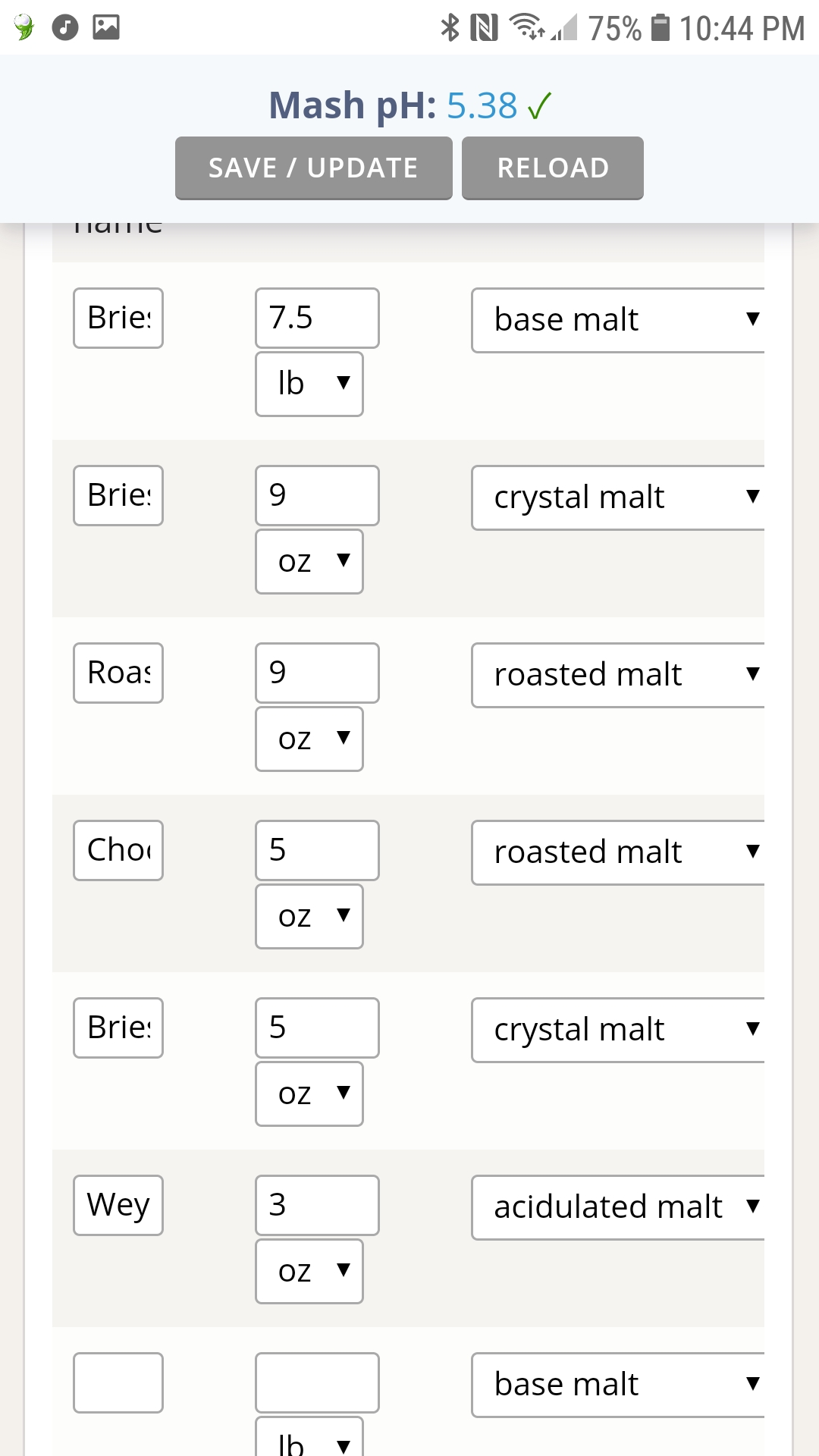Select the Roas grain name field
This screenshot has width=819, height=1456.
(x=118, y=673)
